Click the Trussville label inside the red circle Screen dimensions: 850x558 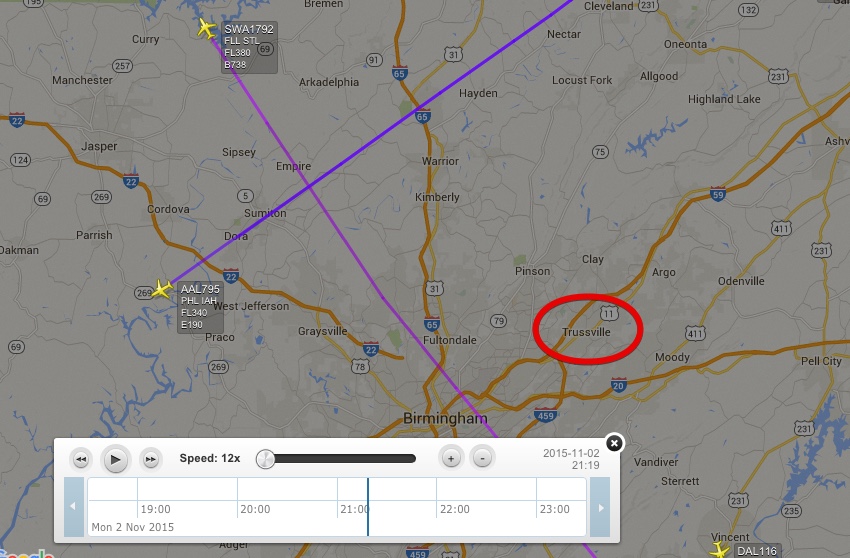click(586, 332)
